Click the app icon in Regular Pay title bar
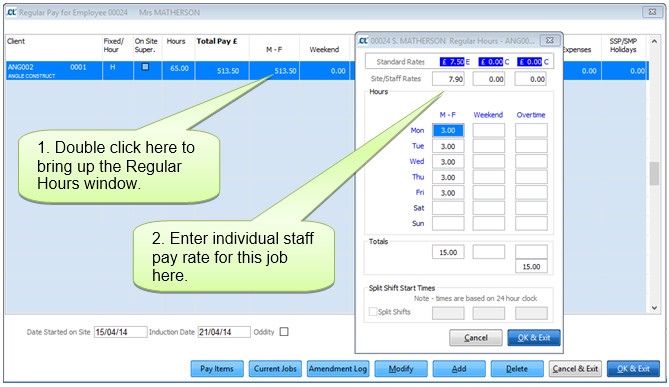This screenshot has height=387, width=669. (11, 12)
